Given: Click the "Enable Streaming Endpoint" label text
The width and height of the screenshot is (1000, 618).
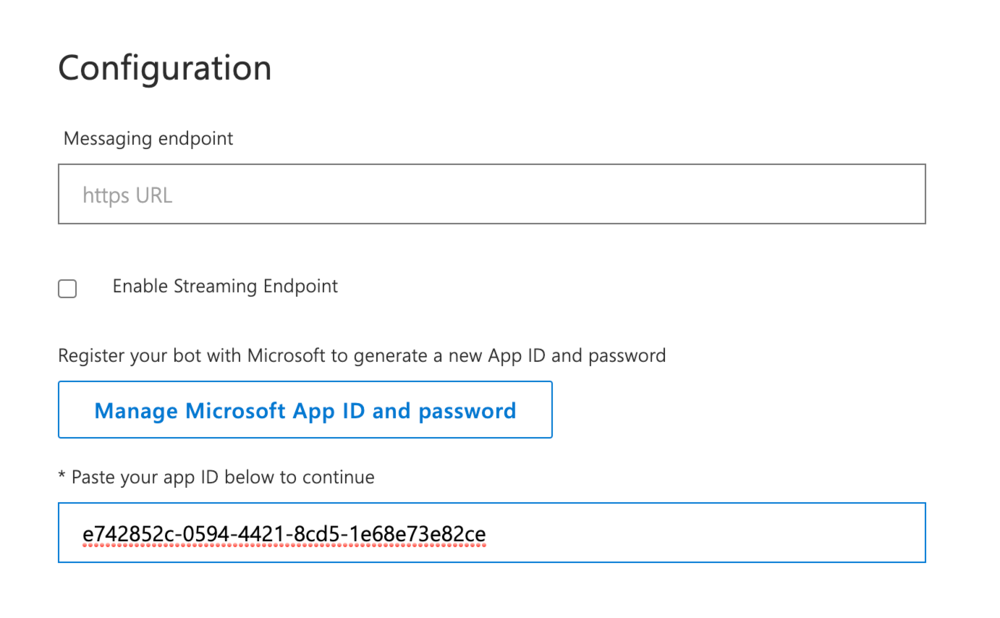Looking at the screenshot, I should coord(225,287).
